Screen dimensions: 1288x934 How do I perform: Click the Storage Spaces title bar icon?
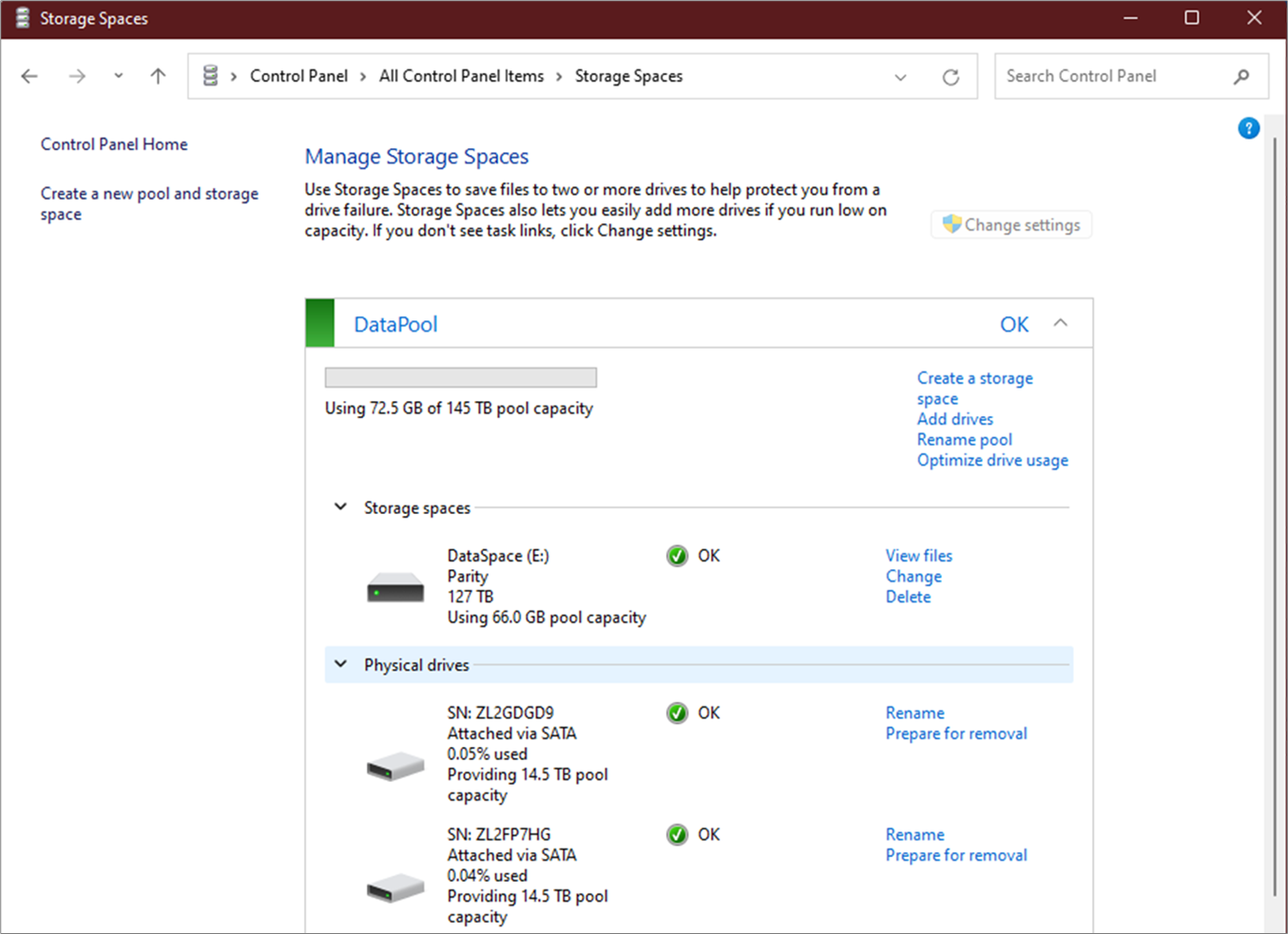click(x=22, y=18)
